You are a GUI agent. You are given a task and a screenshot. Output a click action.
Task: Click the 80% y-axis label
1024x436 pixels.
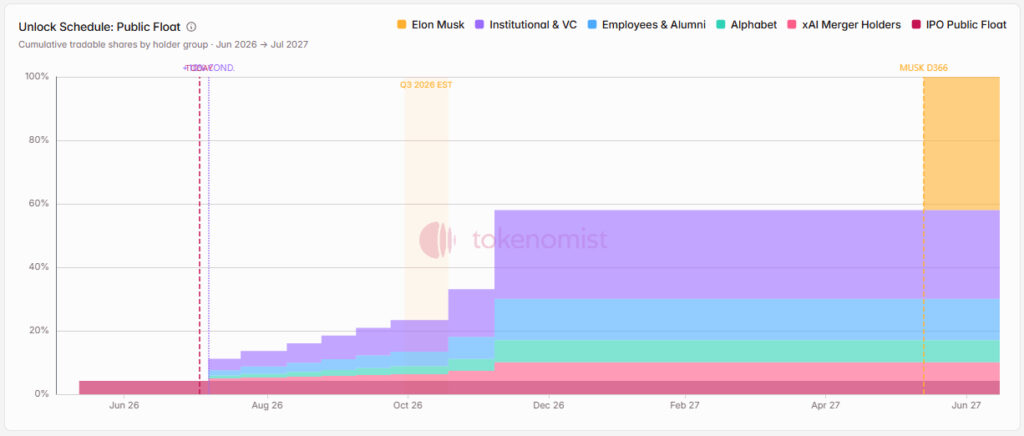(x=39, y=140)
